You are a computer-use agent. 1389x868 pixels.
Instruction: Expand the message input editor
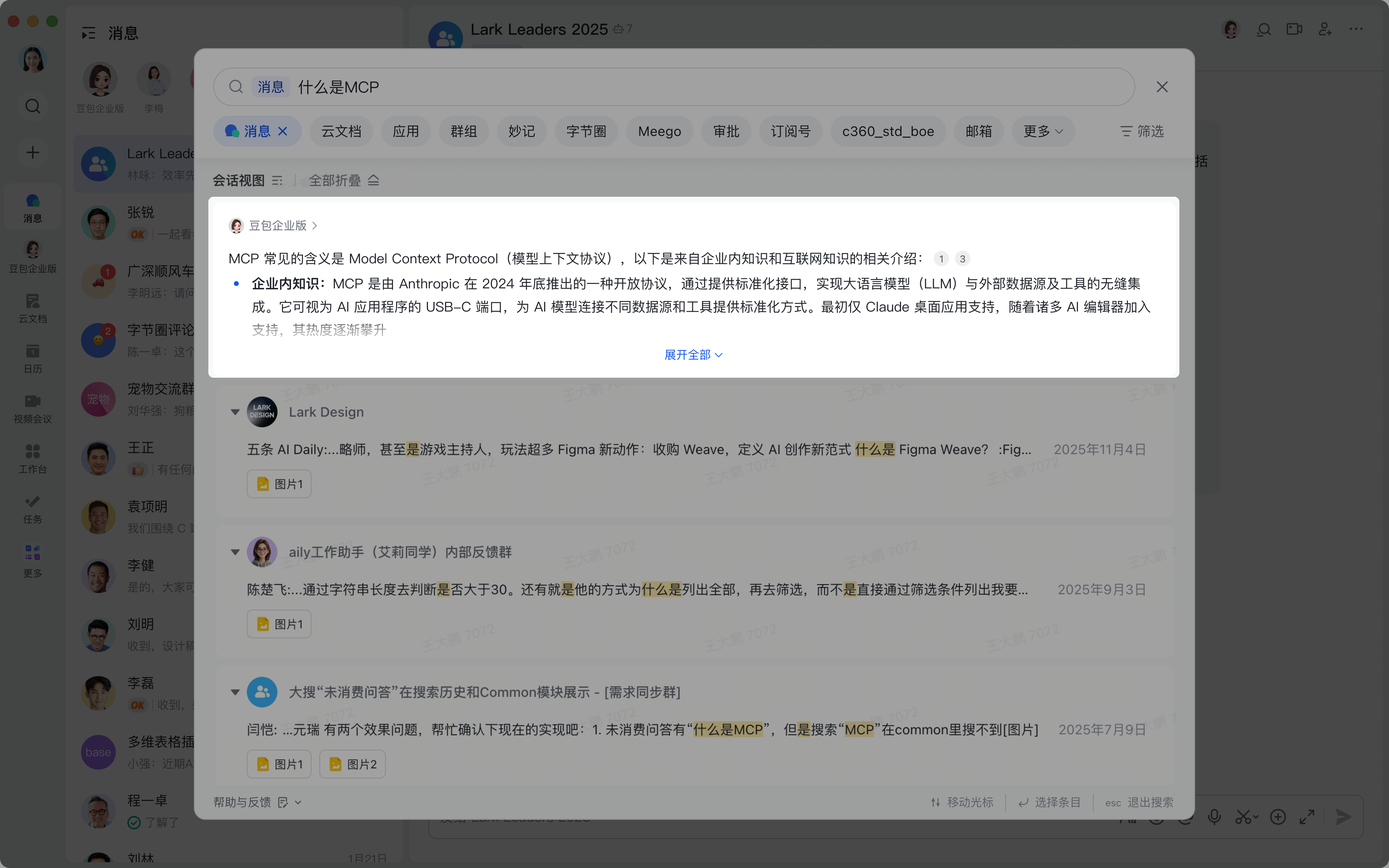coord(1307,817)
